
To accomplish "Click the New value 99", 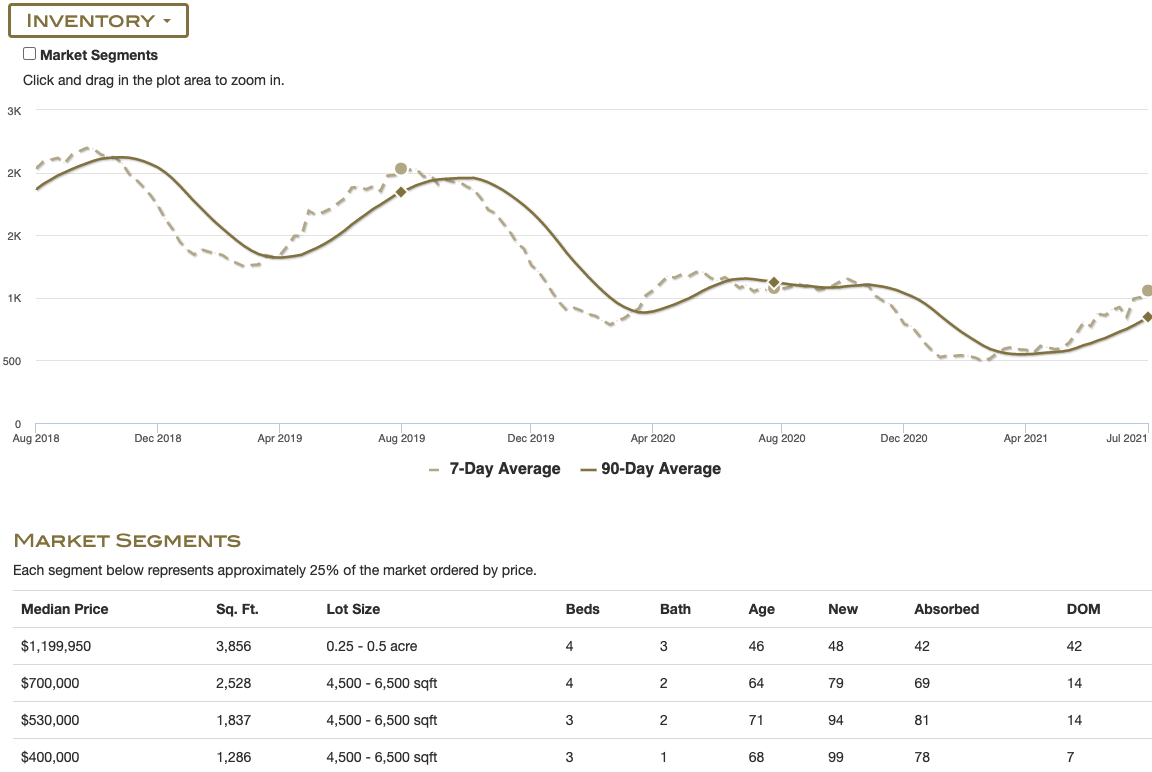I will [x=836, y=757].
